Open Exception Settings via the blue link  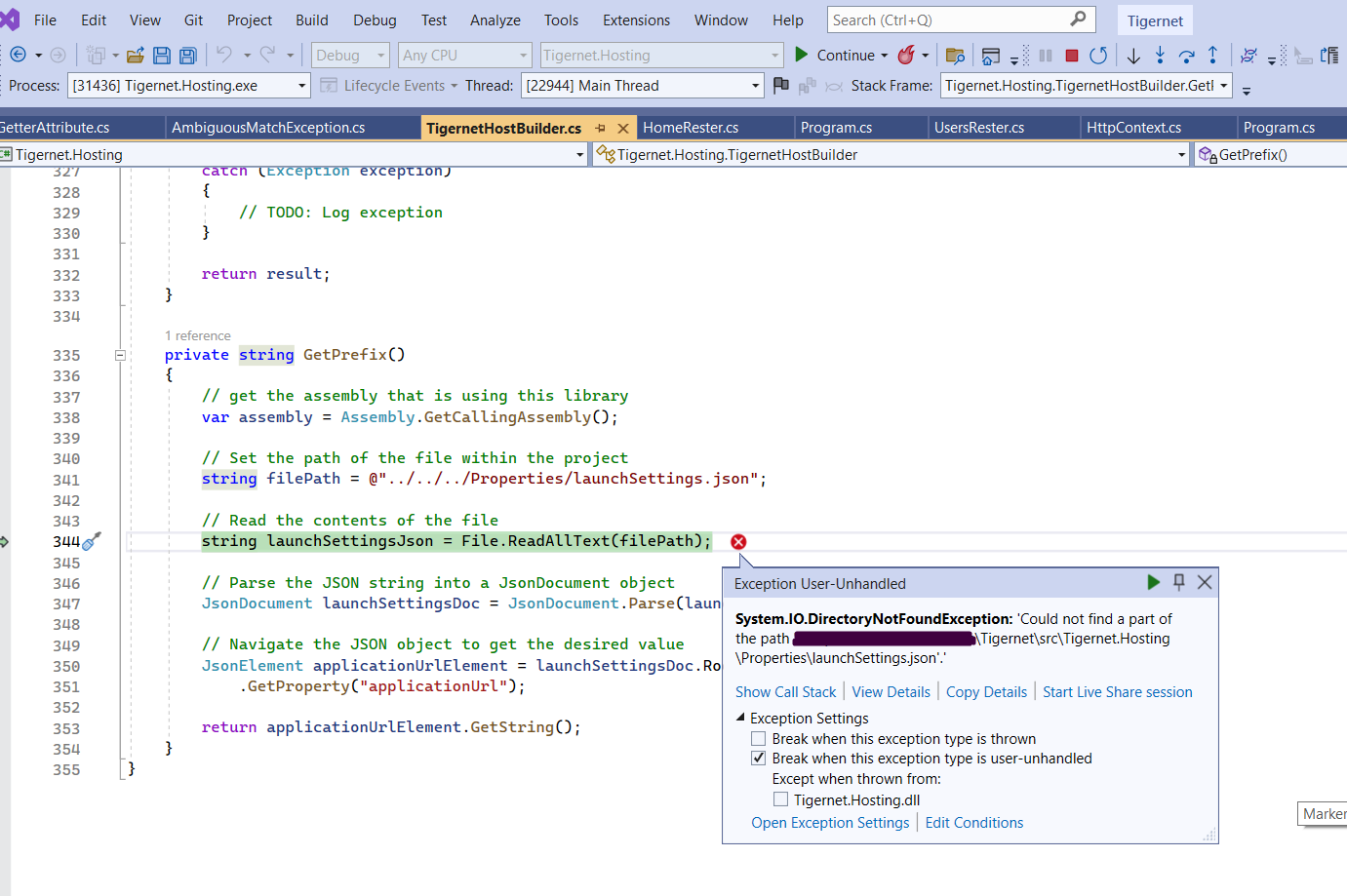(x=830, y=822)
